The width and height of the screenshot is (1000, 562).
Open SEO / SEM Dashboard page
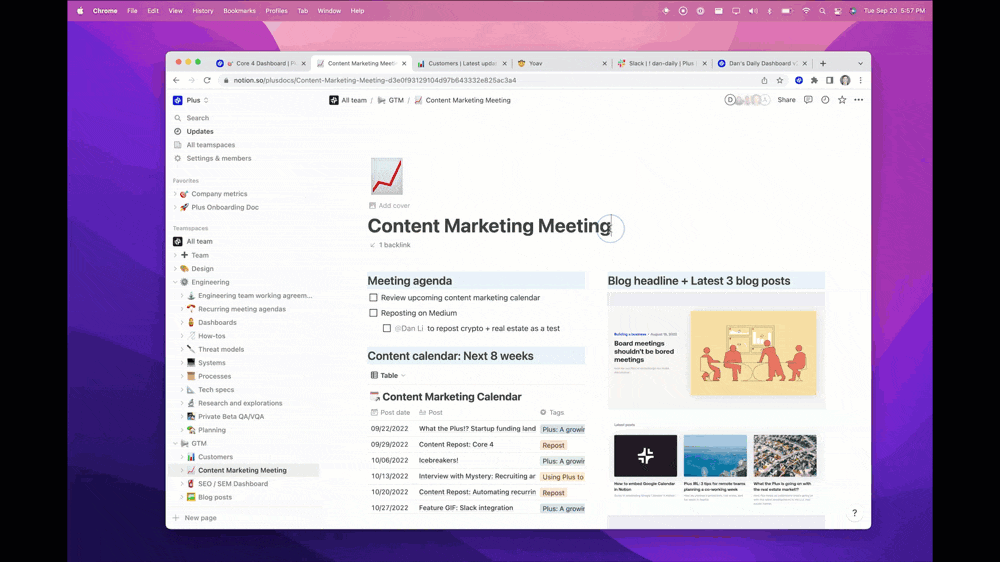233,484
